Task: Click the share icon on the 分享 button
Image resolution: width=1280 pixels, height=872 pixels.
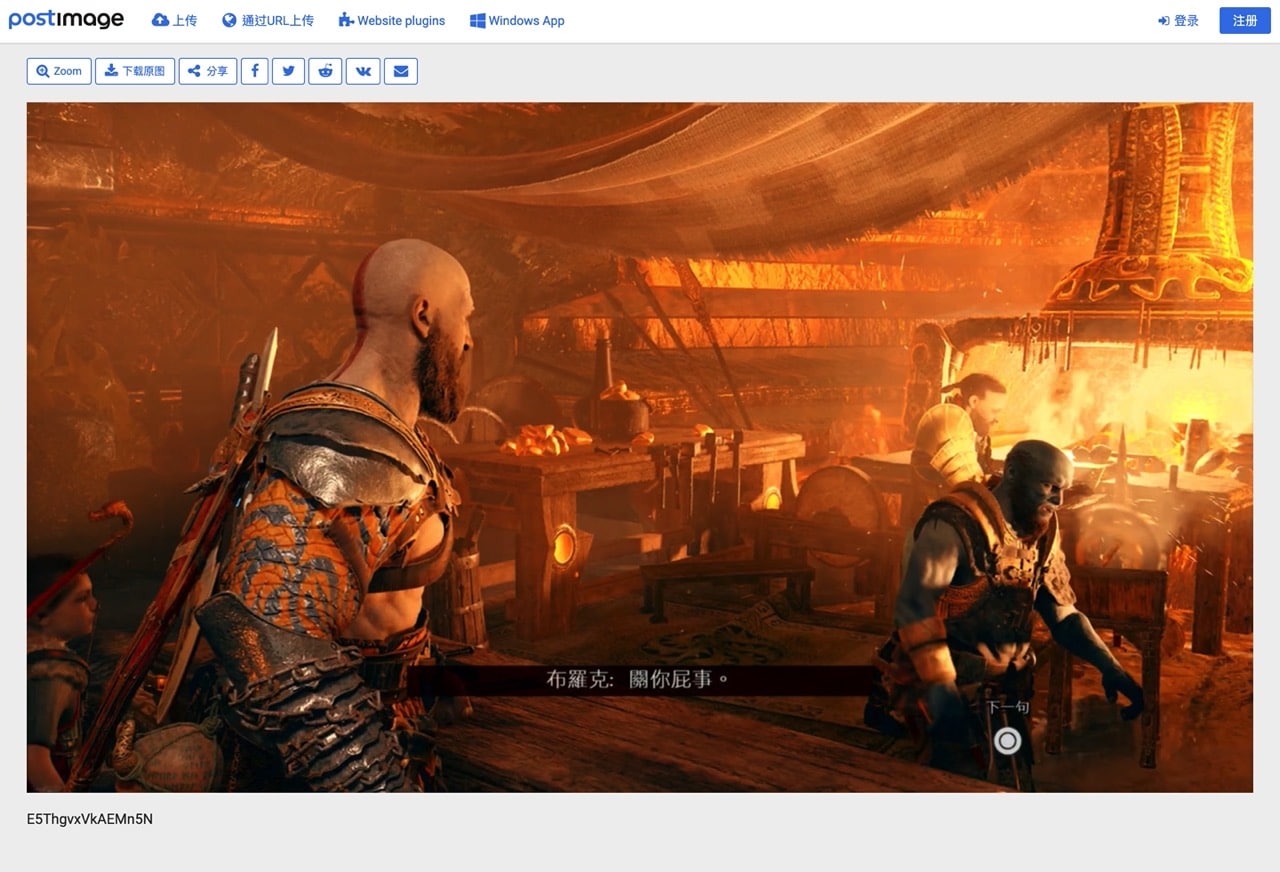Action: [196, 71]
